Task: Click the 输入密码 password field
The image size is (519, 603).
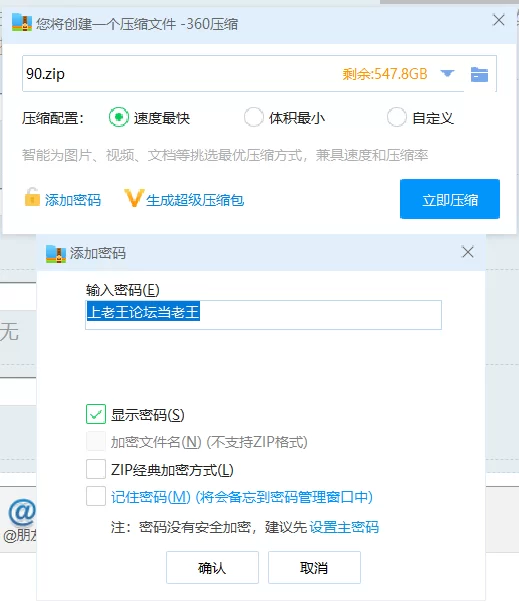Action: click(263, 315)
